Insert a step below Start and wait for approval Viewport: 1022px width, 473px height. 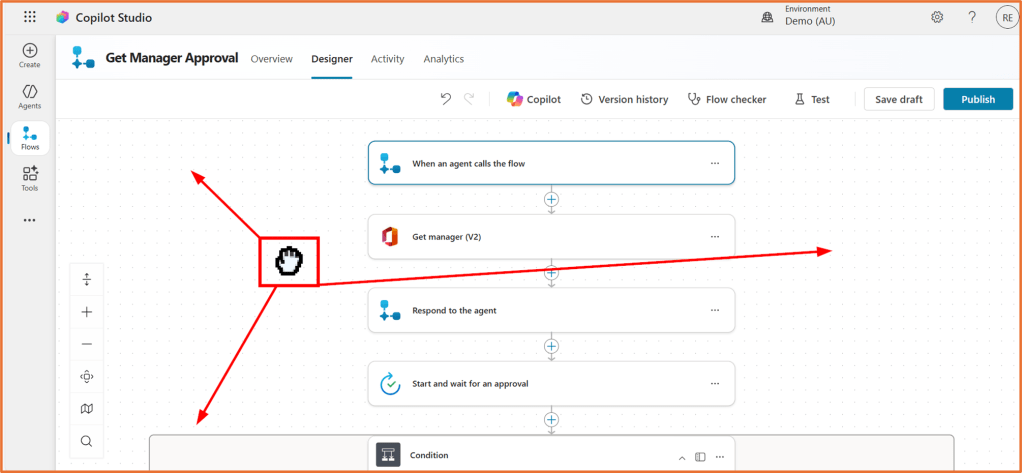coord(551,420)
